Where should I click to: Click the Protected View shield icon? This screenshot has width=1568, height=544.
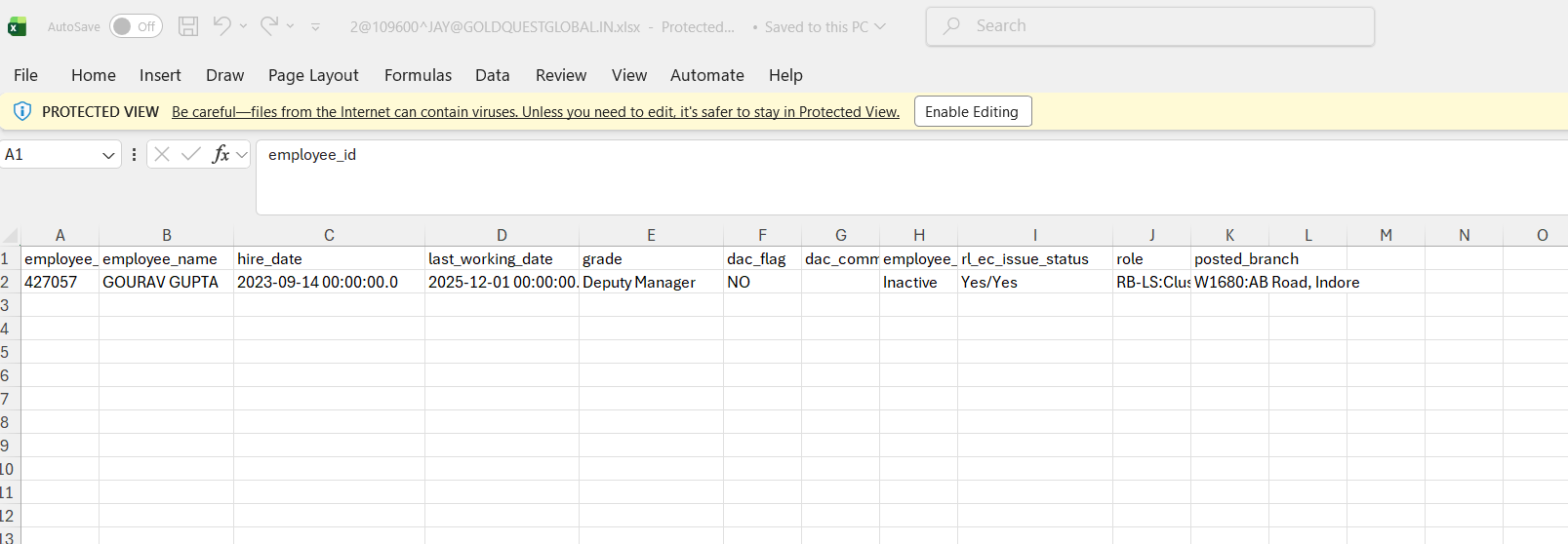pos(21,112)
